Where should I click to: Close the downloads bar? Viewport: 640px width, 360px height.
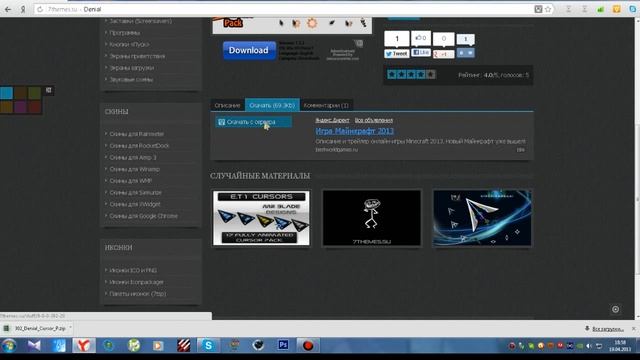pos(633,329)
